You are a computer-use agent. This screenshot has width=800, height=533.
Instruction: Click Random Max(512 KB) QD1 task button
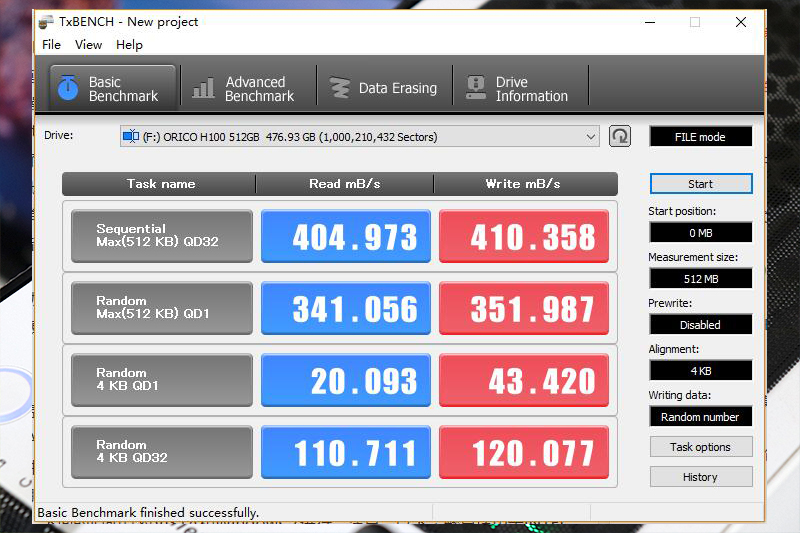[162, 308]
